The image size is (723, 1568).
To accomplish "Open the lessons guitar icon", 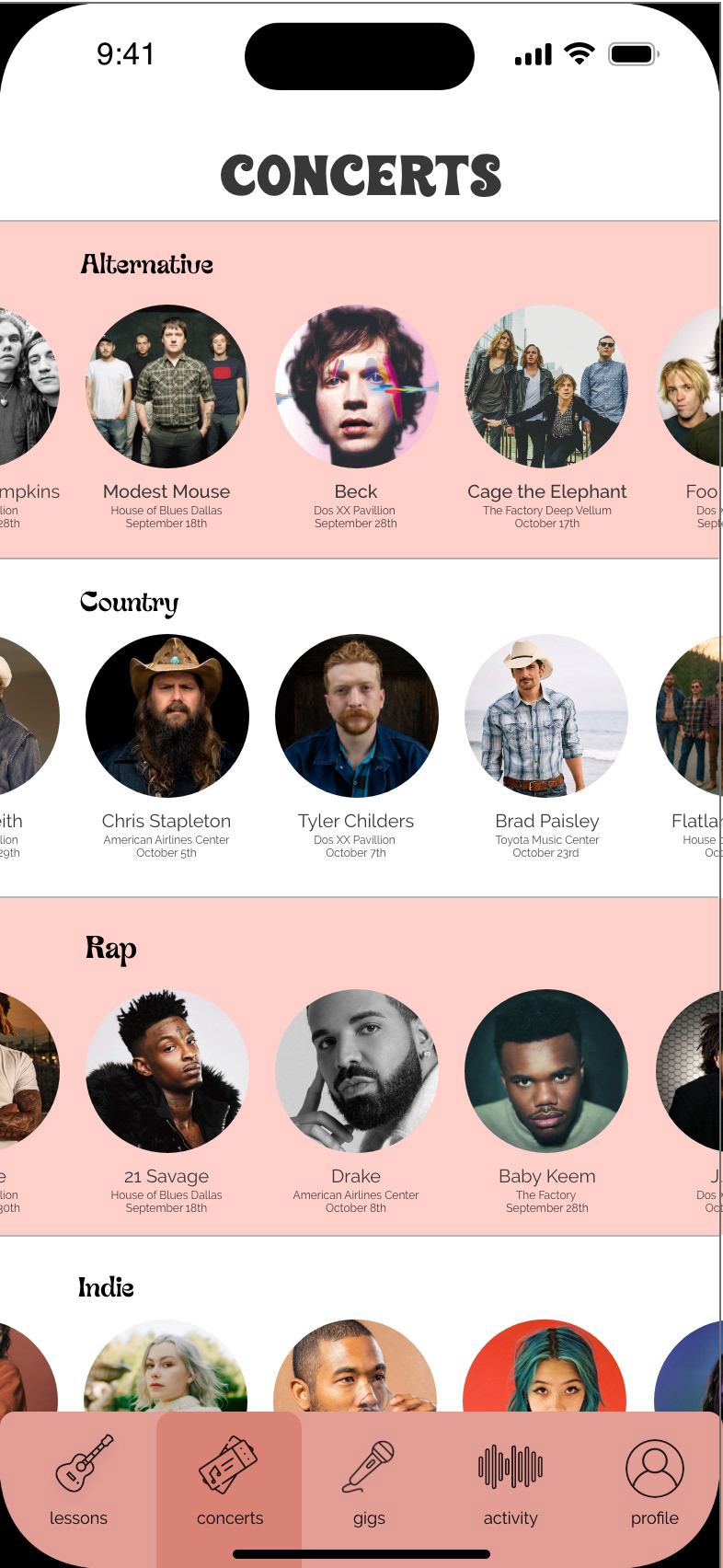I will click(x=84, y=1462).
